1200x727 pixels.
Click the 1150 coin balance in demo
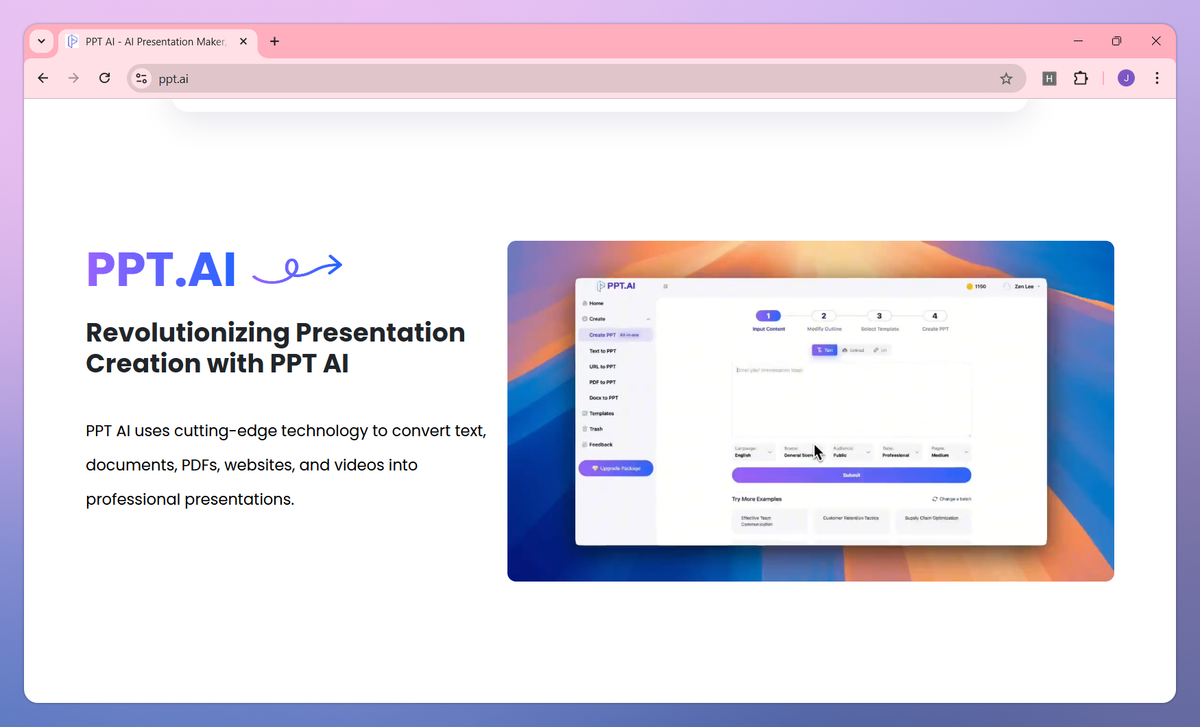[976, 286]
